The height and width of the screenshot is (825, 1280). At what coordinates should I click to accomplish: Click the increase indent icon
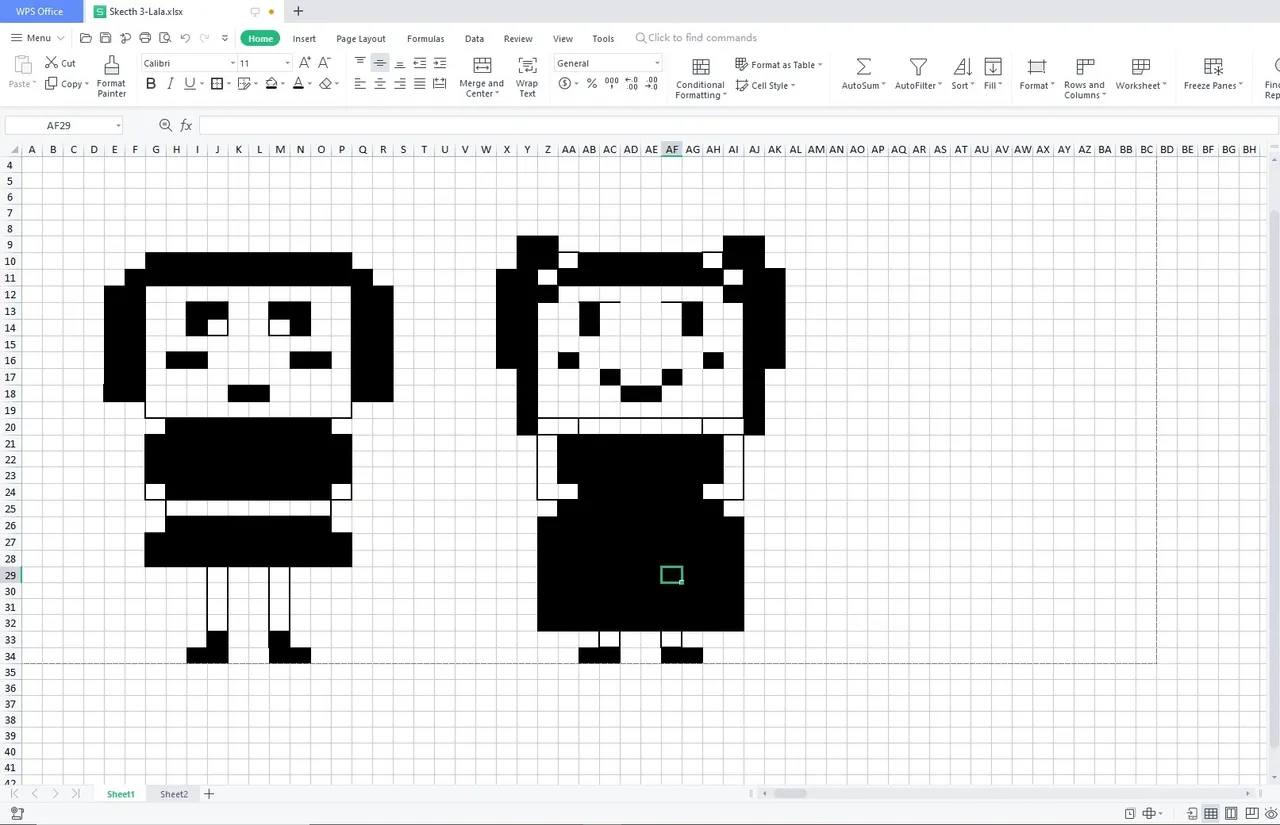click(x=440, y=63)
